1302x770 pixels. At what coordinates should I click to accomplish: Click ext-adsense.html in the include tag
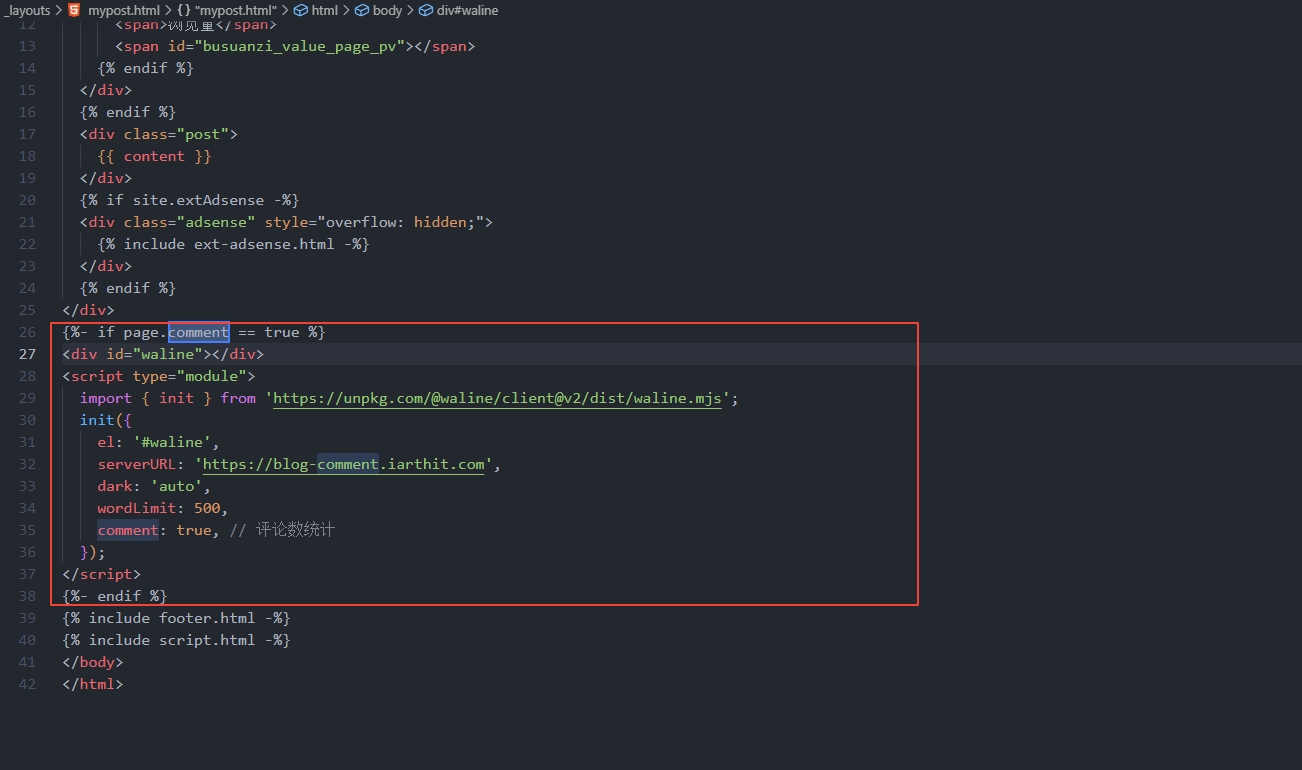click(x=264, y=244)
